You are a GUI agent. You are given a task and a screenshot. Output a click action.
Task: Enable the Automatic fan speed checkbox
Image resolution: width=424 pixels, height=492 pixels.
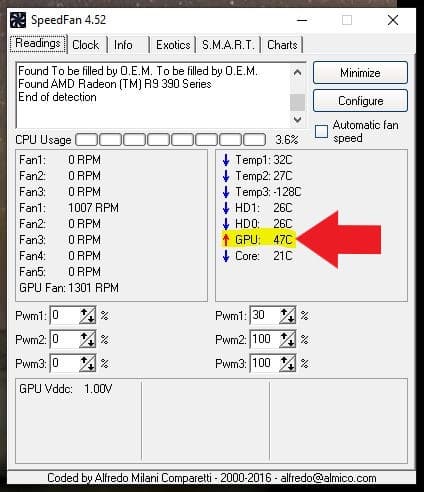[321, 131]
